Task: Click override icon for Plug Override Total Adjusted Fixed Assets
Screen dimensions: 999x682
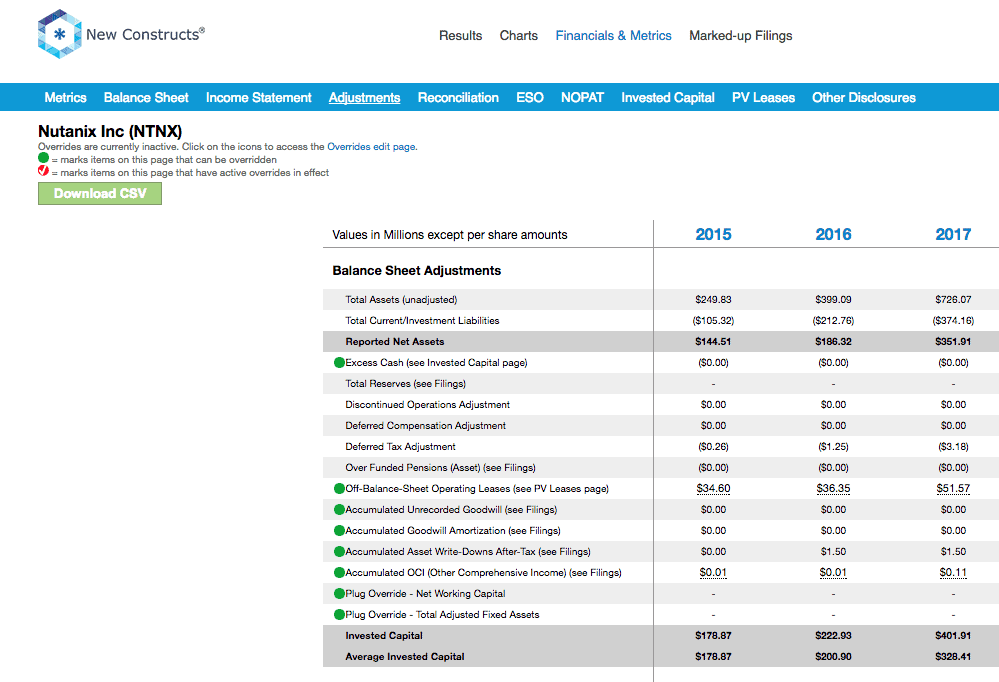Action: coord(340,615)
